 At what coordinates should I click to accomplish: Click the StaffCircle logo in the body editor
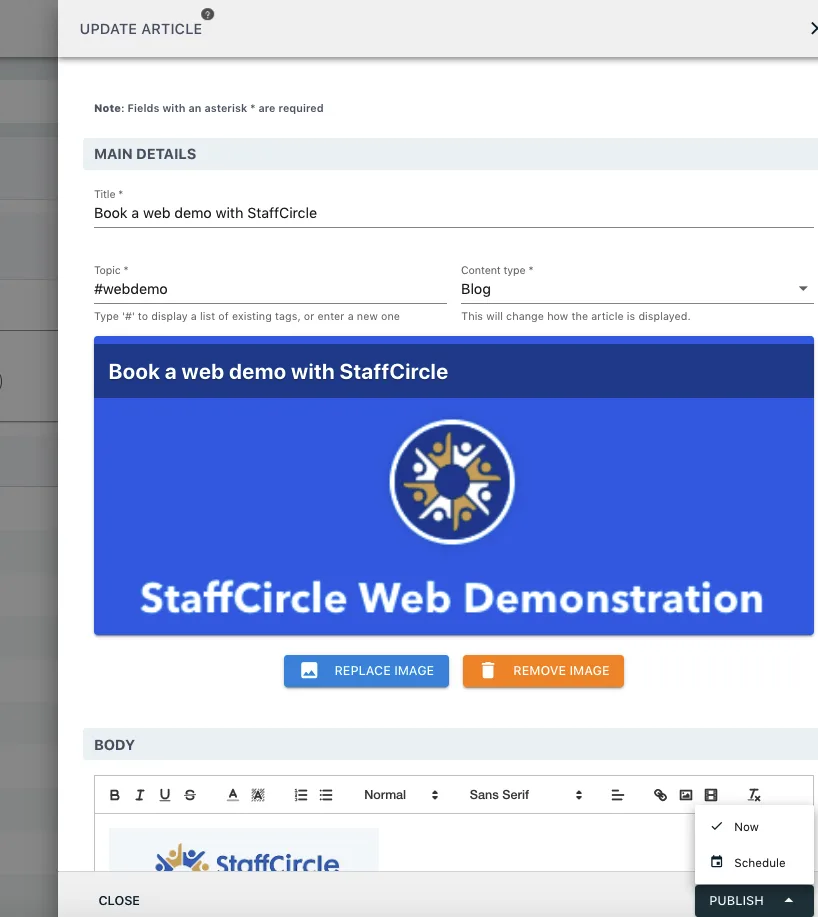tap(244, 850)
